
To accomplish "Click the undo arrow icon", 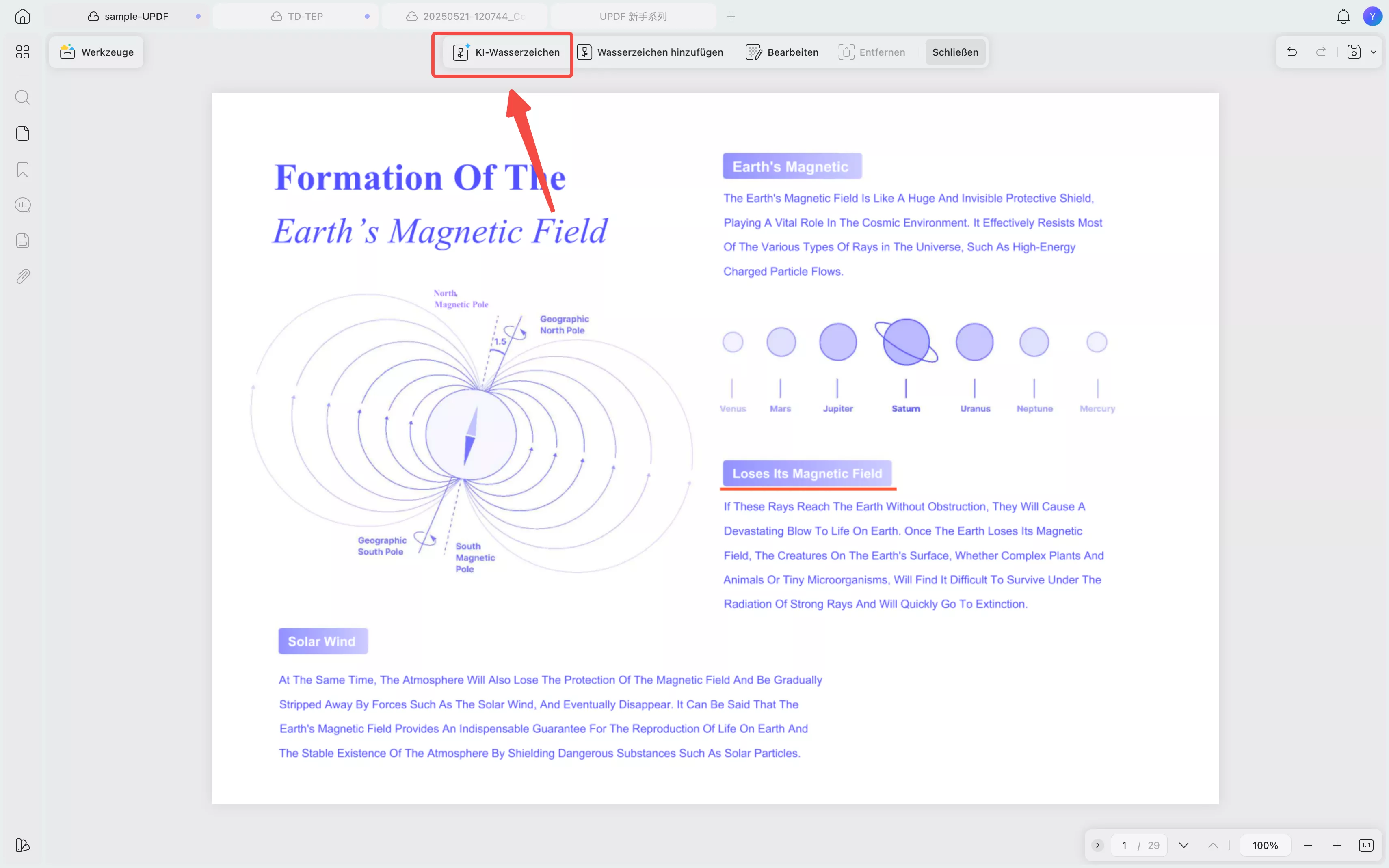I will [x=1292, y=52].
